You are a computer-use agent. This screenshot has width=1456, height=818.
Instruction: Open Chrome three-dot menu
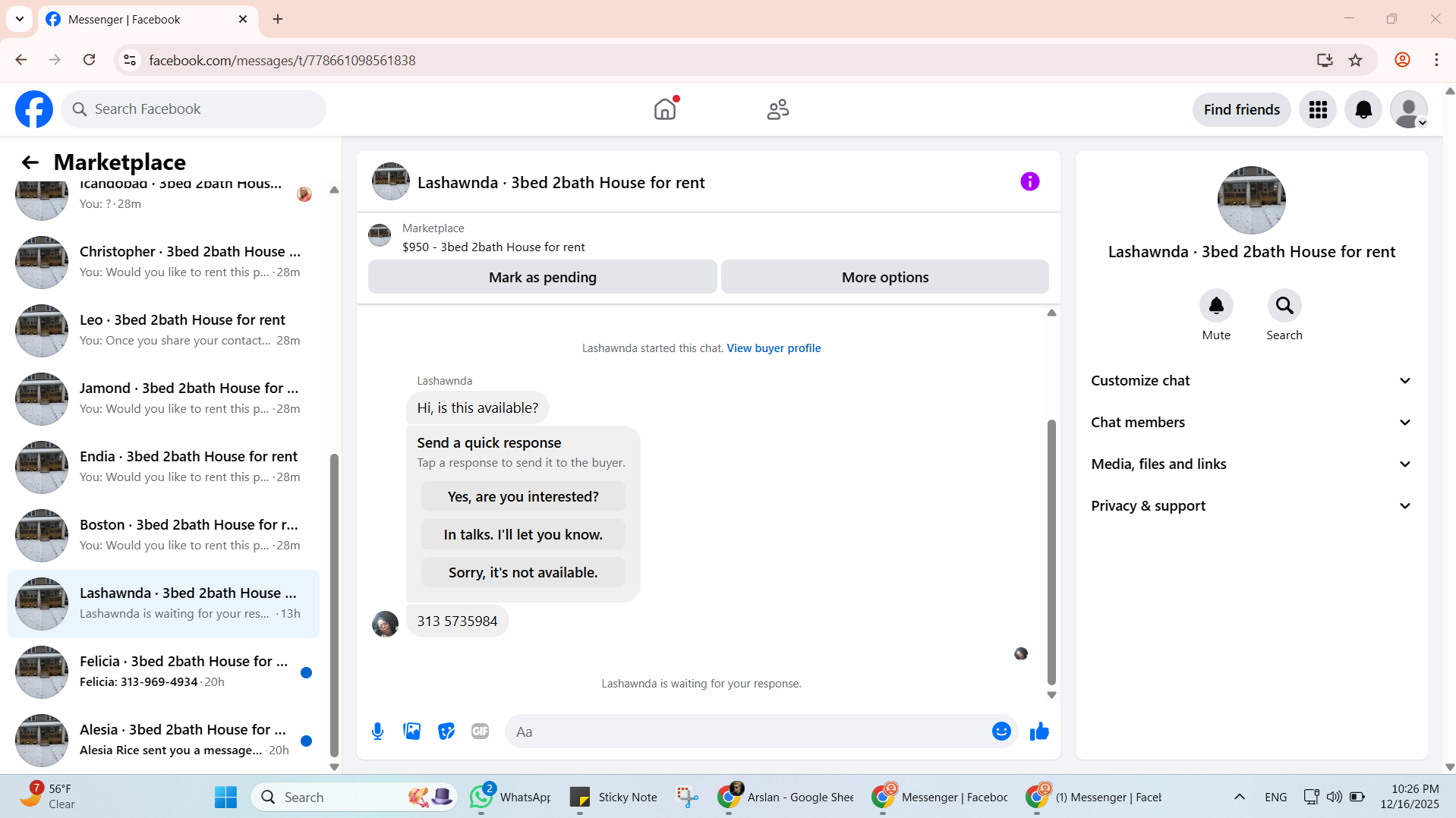(1436, 60)
